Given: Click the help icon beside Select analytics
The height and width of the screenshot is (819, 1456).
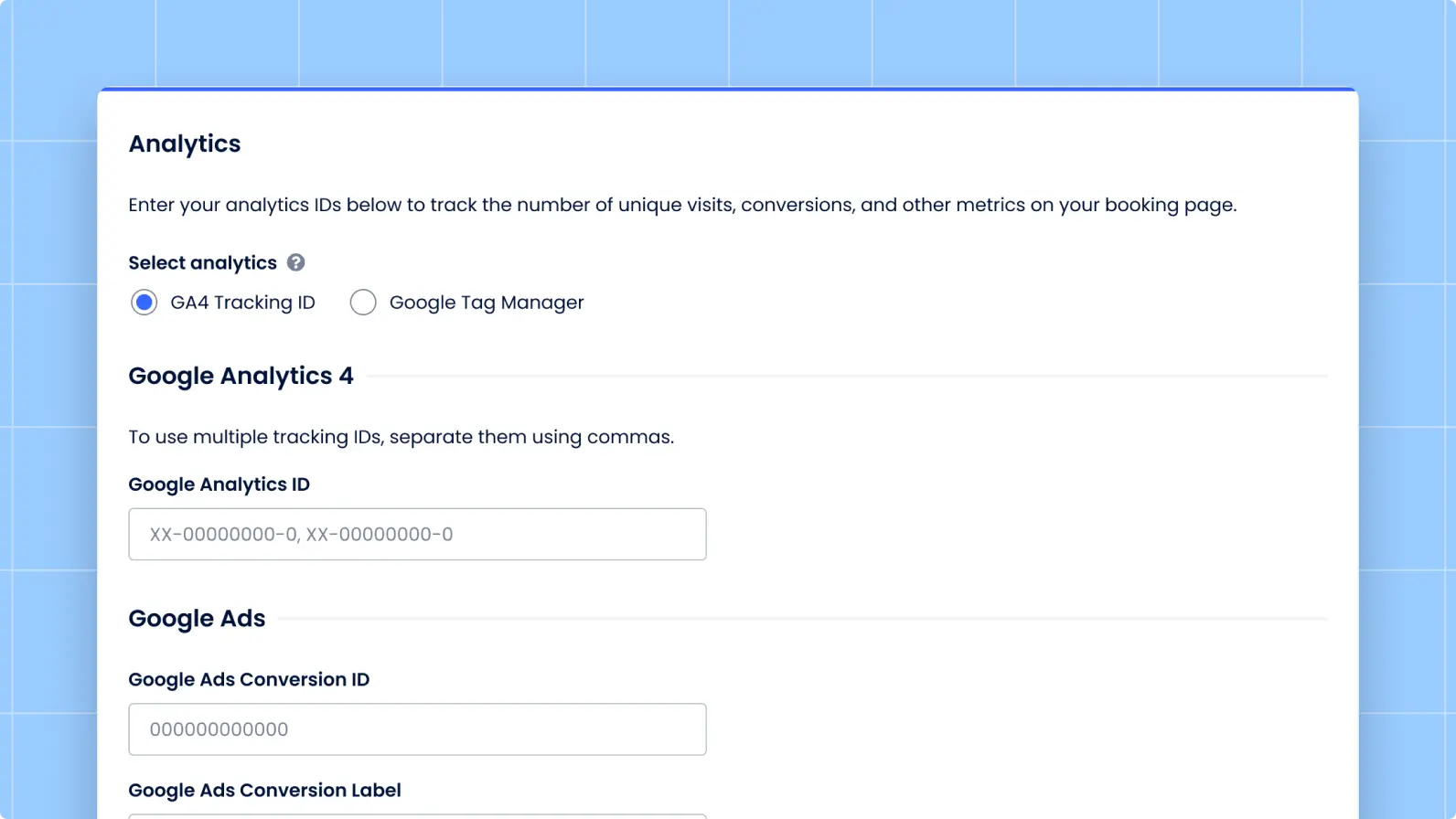Looking at the screenshot, I should coord(295,263).
